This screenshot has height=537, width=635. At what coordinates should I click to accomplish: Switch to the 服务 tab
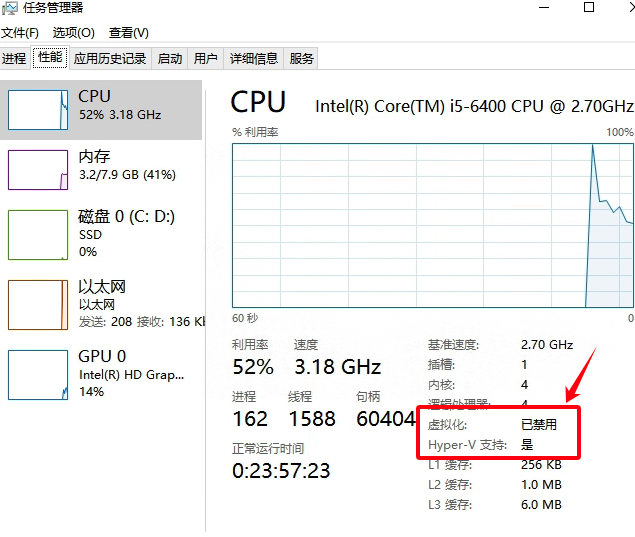[301, 59]
